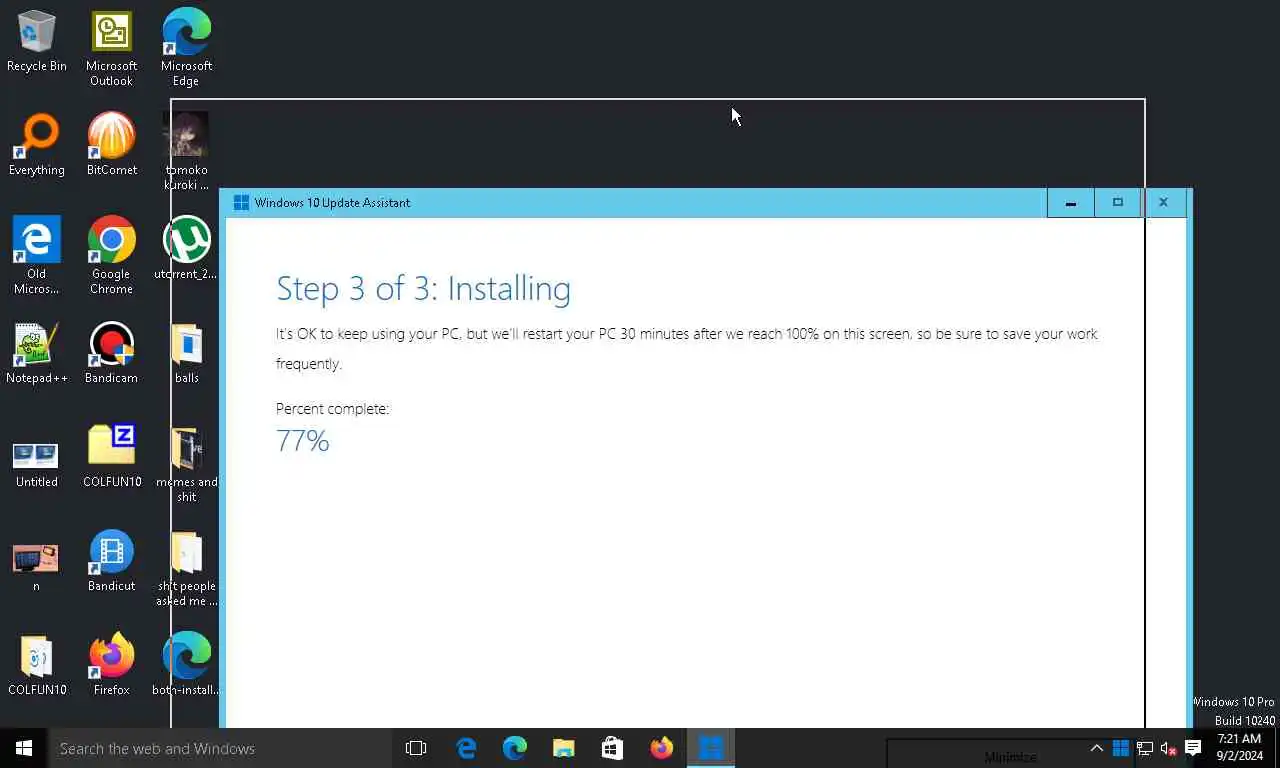Minimize the Windows 10 Update Assistant window
The height and width of the screenshot is (768, 1280).
click(x=1071, y=203)
